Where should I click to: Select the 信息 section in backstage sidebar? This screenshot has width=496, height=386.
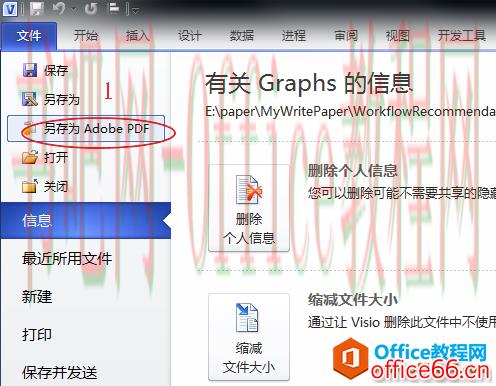tap(86, 220)
